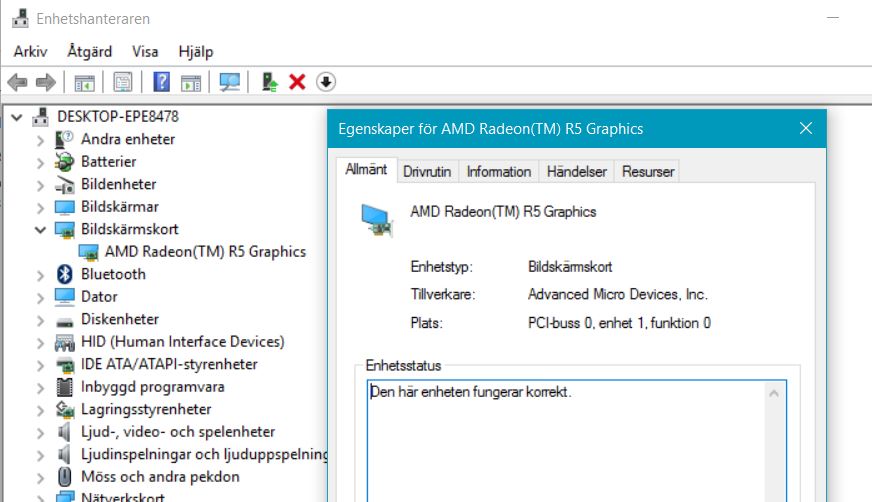Minimize the Enhetshanteraren window

point(833,18)
